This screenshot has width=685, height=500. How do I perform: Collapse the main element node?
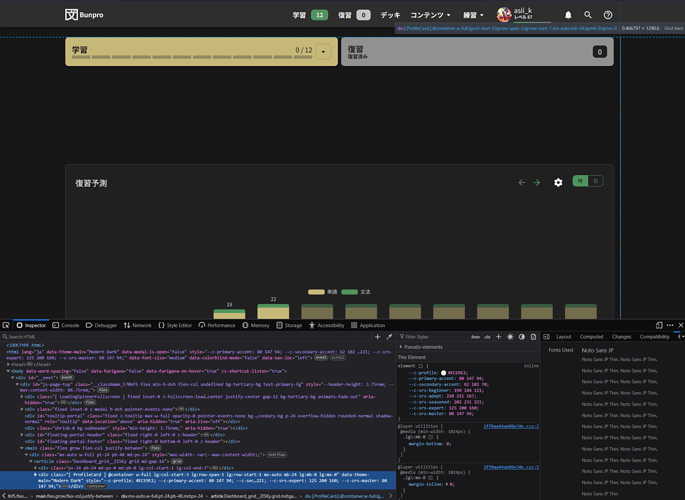pos(21,448)
